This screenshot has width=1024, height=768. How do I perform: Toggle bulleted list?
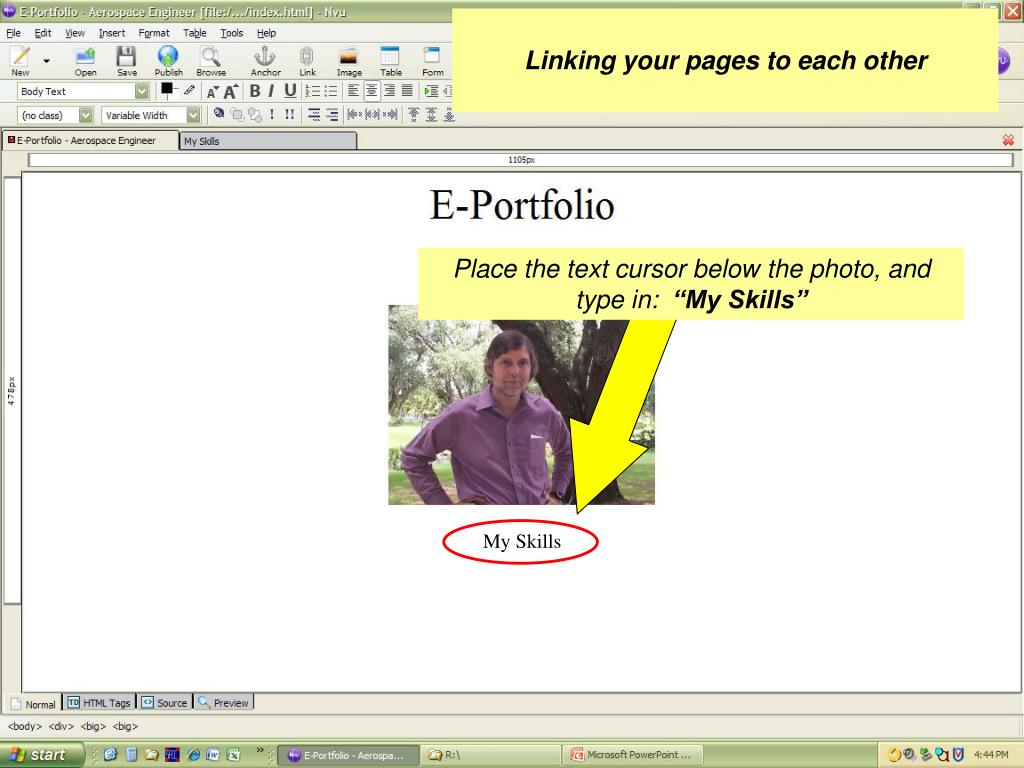(x=330, y=91)
